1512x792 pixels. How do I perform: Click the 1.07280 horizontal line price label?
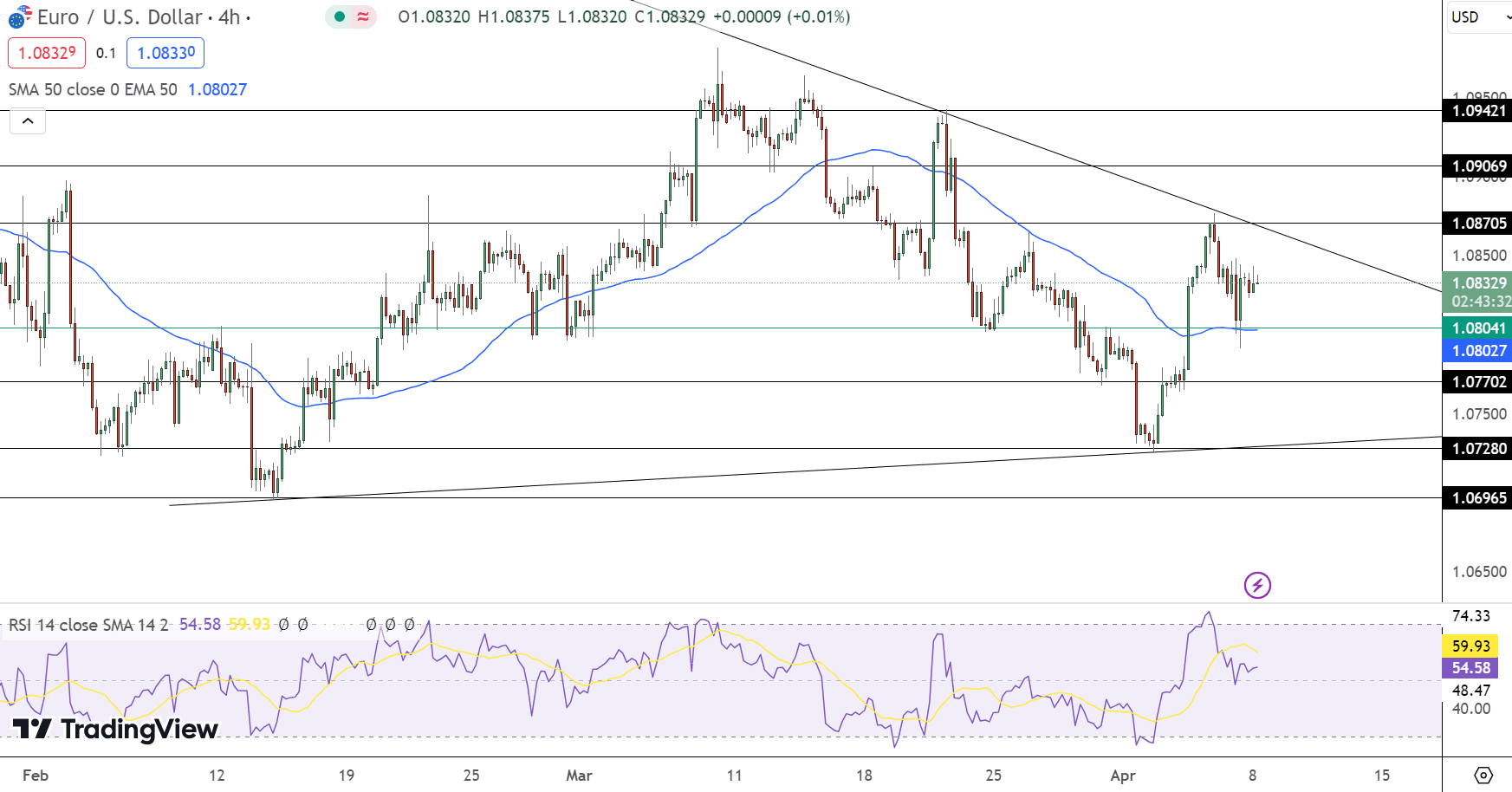coord(1478,449)
